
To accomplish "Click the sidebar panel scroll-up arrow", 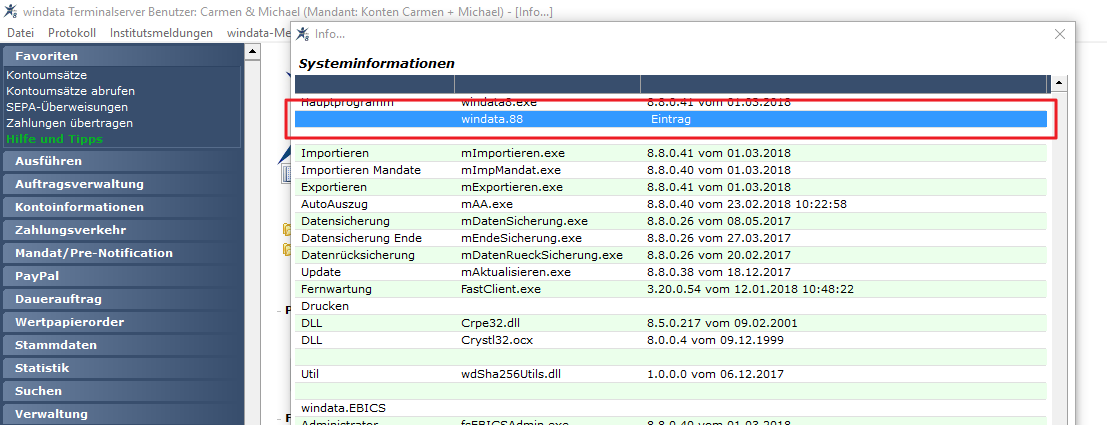I will coord(251,52).
